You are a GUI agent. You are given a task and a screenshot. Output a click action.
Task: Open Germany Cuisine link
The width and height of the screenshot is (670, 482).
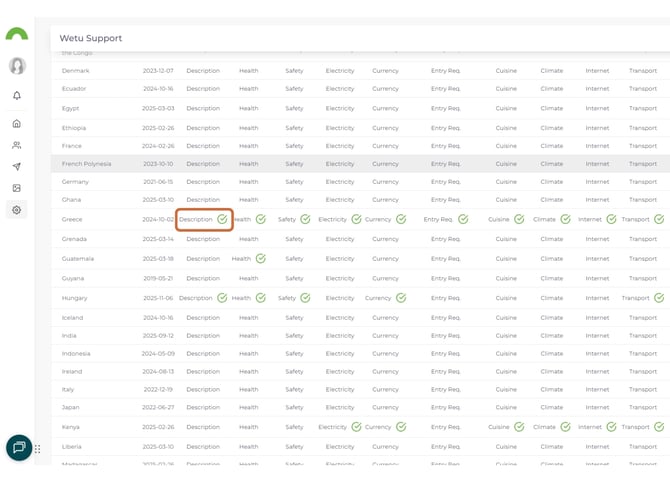point(506,182)
